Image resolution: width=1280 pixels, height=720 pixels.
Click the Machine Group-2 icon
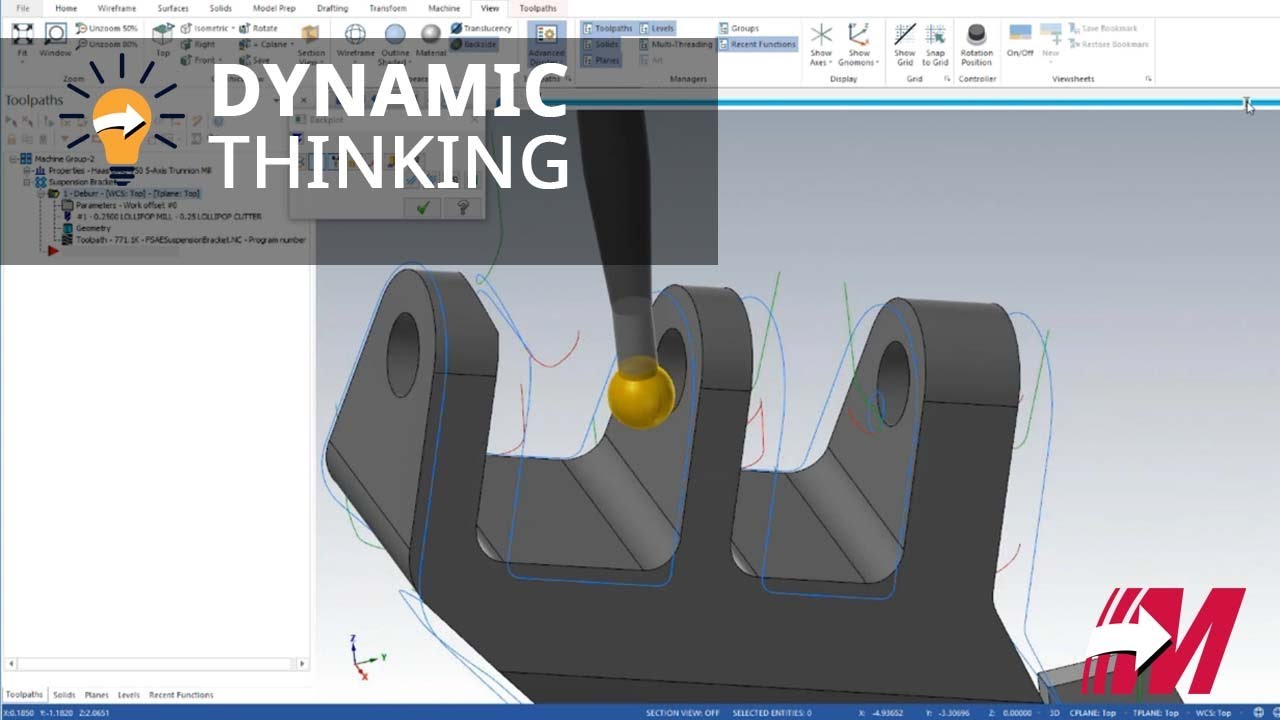pyautogui.click(x=26, y=159)
